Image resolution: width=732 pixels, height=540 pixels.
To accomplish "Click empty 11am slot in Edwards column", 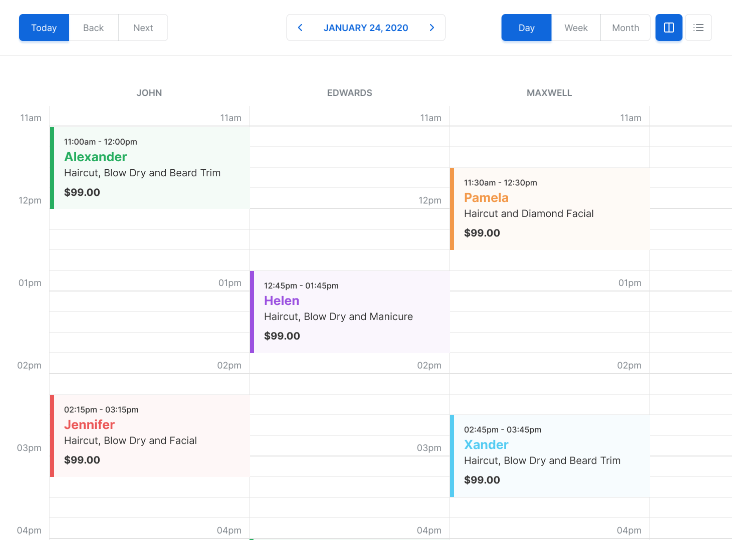I will (x=349, y=137).
